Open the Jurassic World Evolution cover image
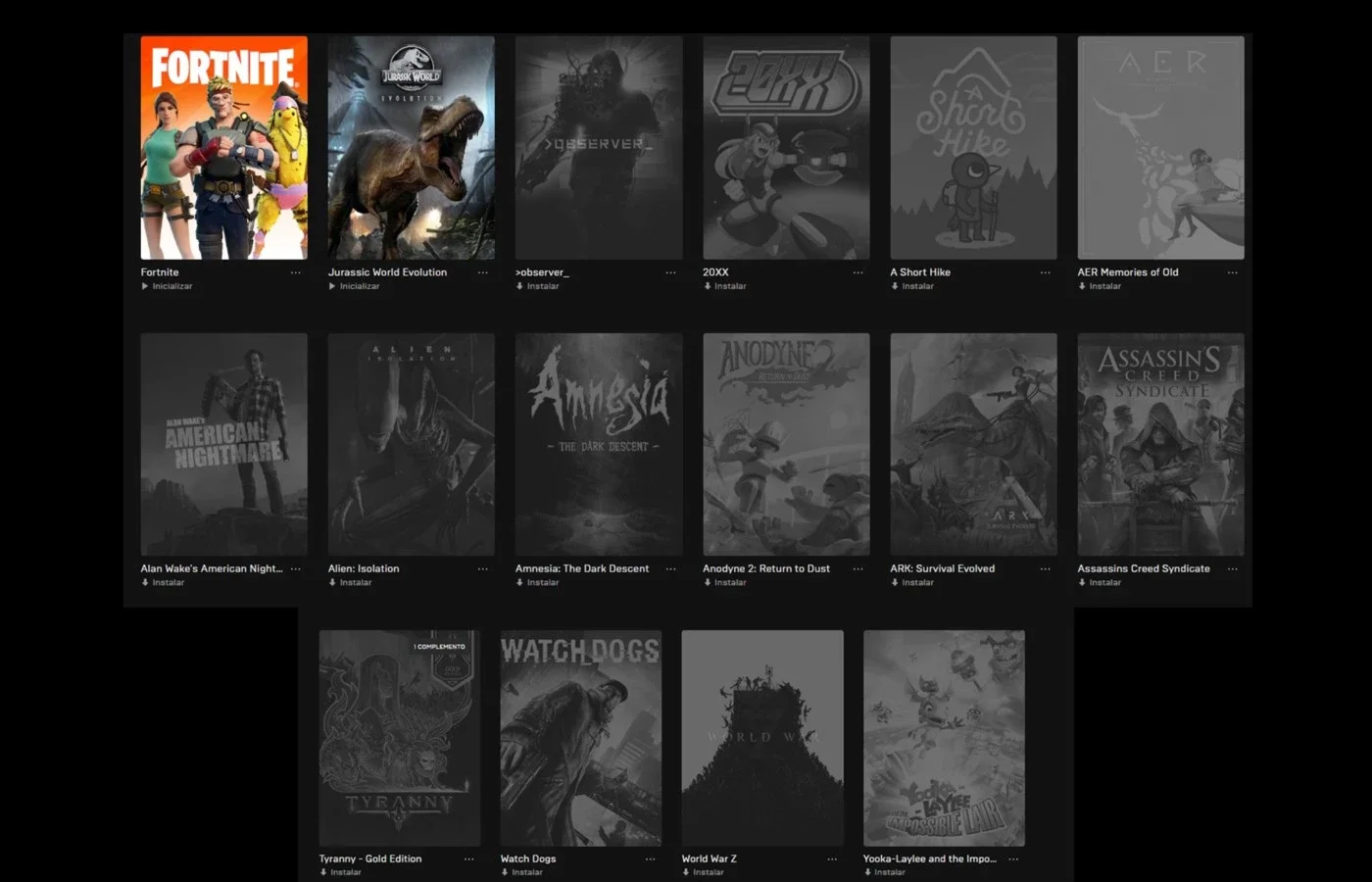 (412, 148)
